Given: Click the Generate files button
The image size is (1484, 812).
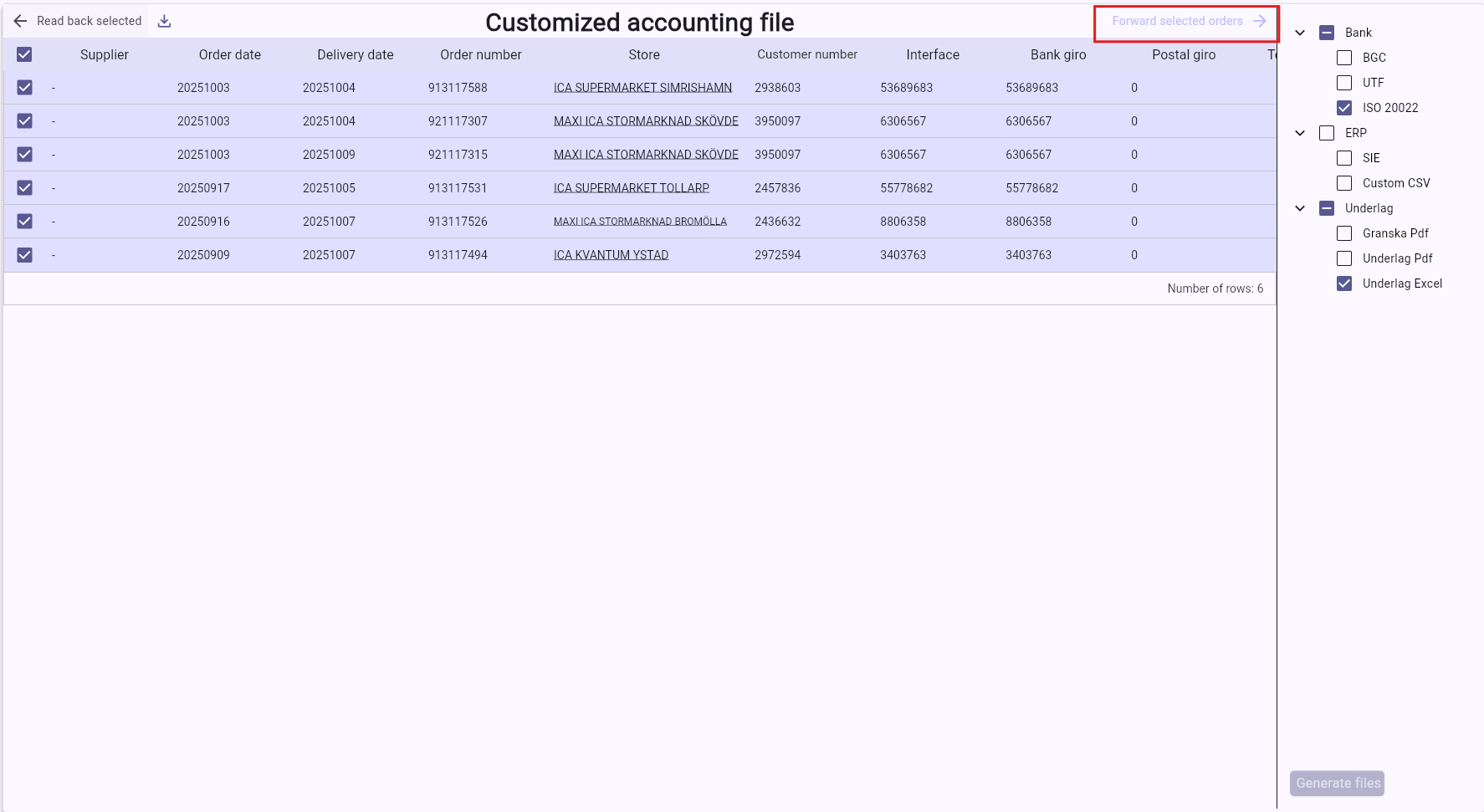Looking at the screenshot, I should click(x=1337, y=784).
